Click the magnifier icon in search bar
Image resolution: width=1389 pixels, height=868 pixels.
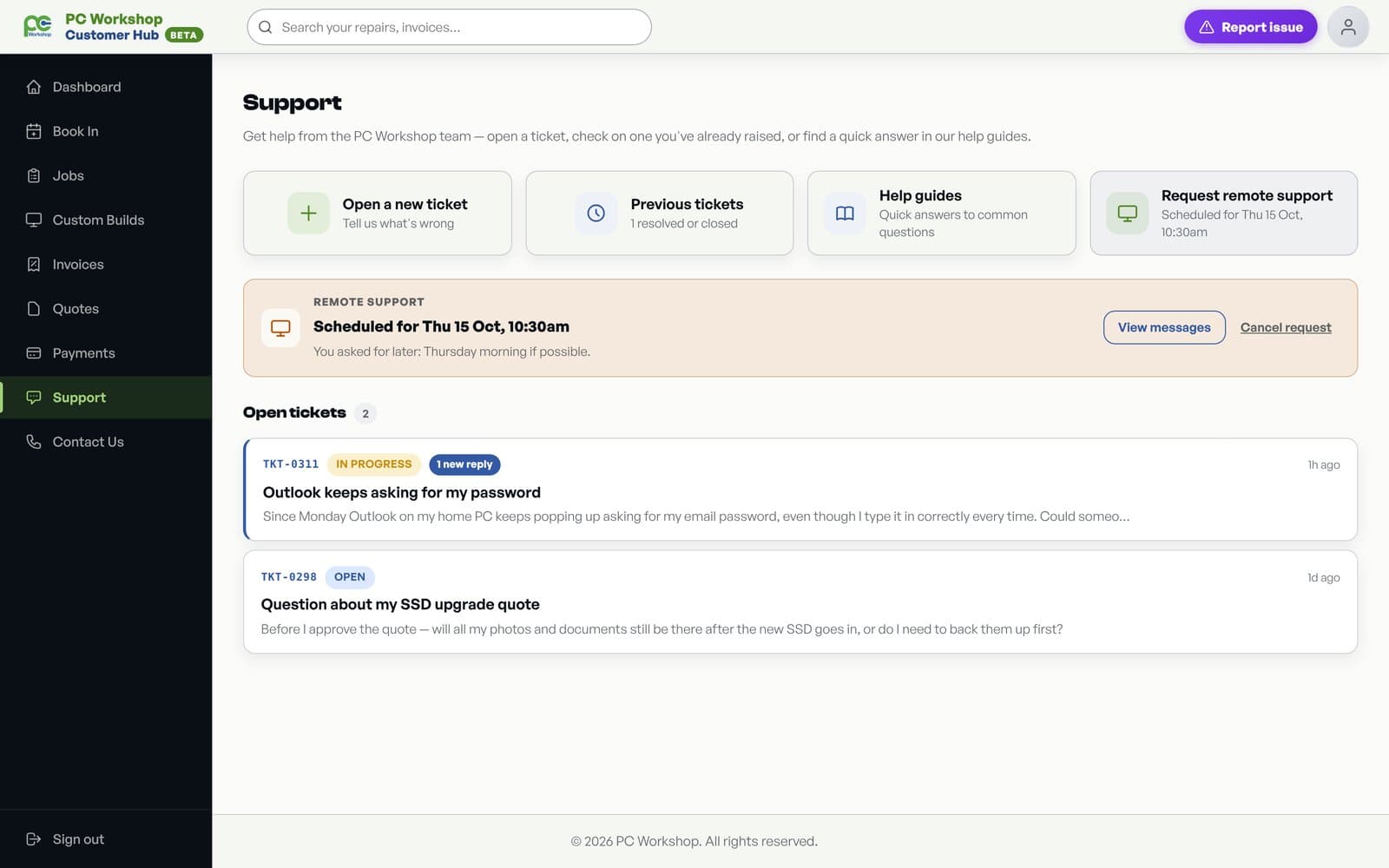[266, 27]
